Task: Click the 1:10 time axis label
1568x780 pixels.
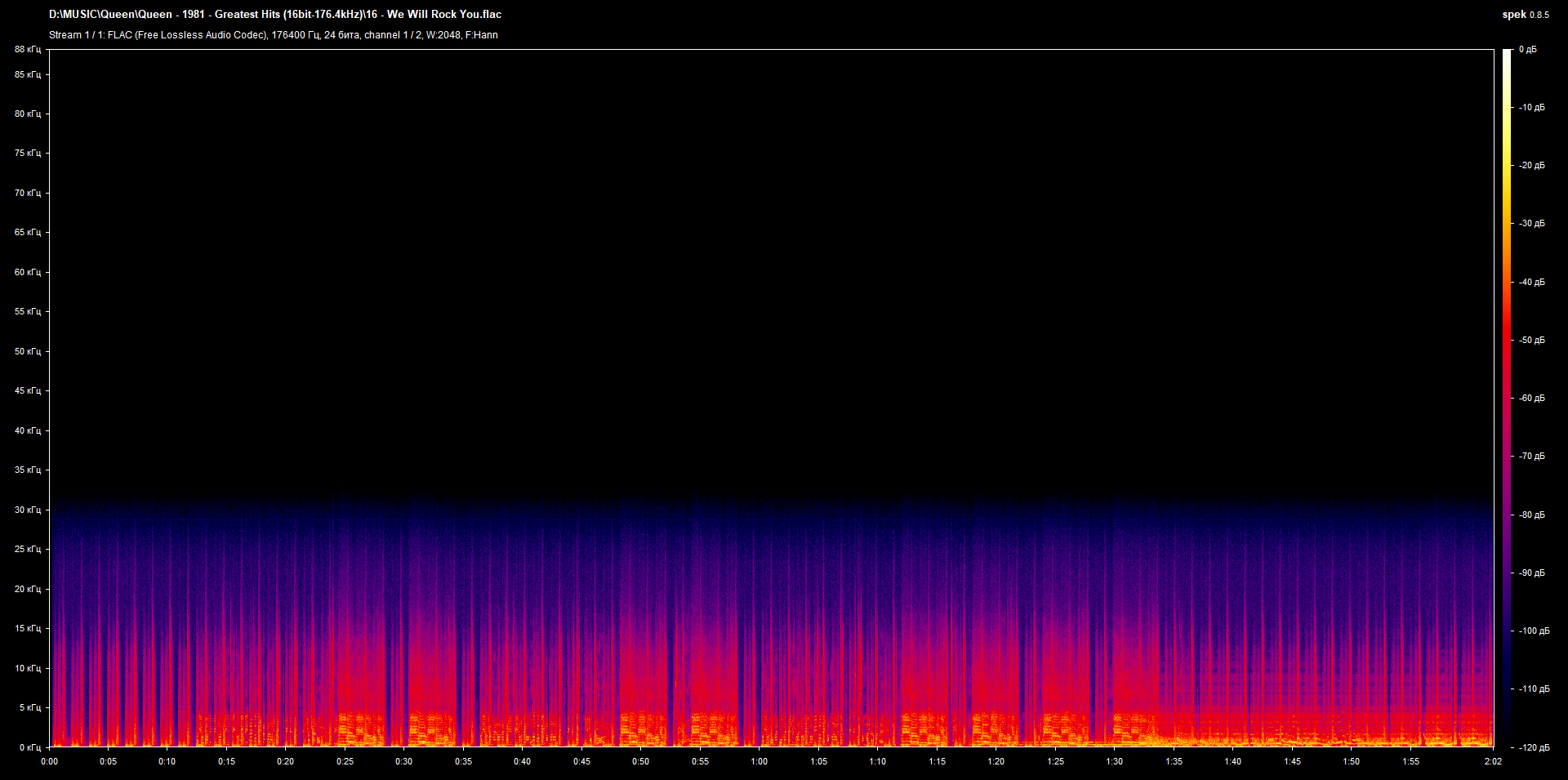Action: click(878, 761)
